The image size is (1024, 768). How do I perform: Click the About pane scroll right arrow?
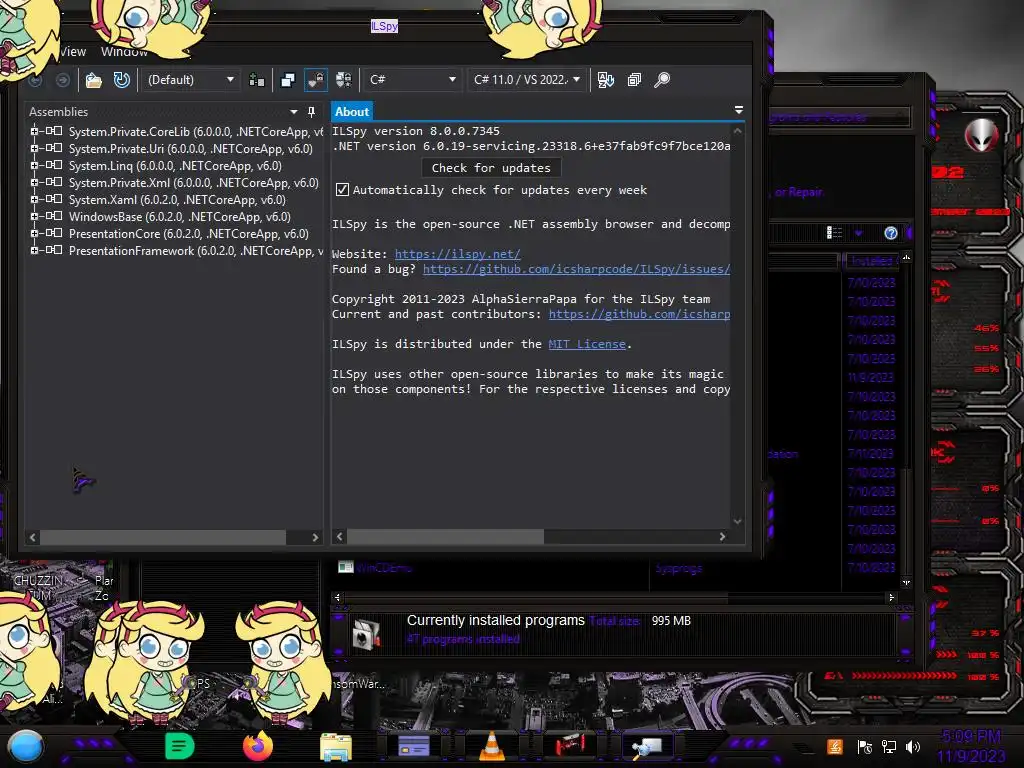click(722, 536)
